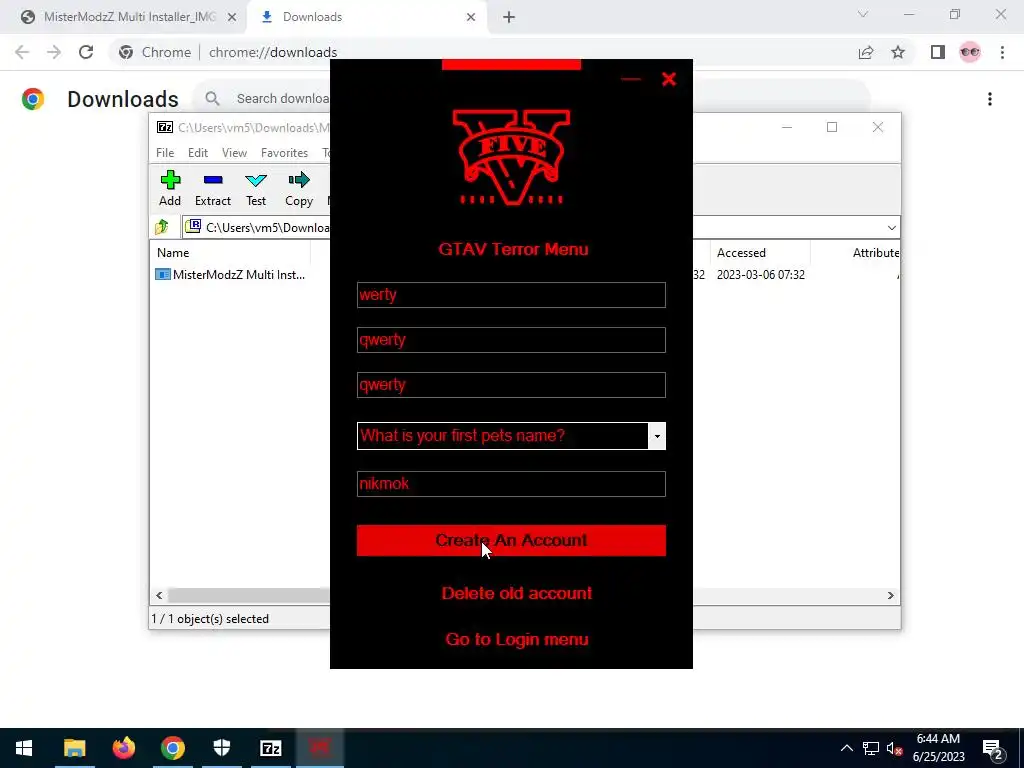Show hidden system tray icons

(x=846, y=748)
